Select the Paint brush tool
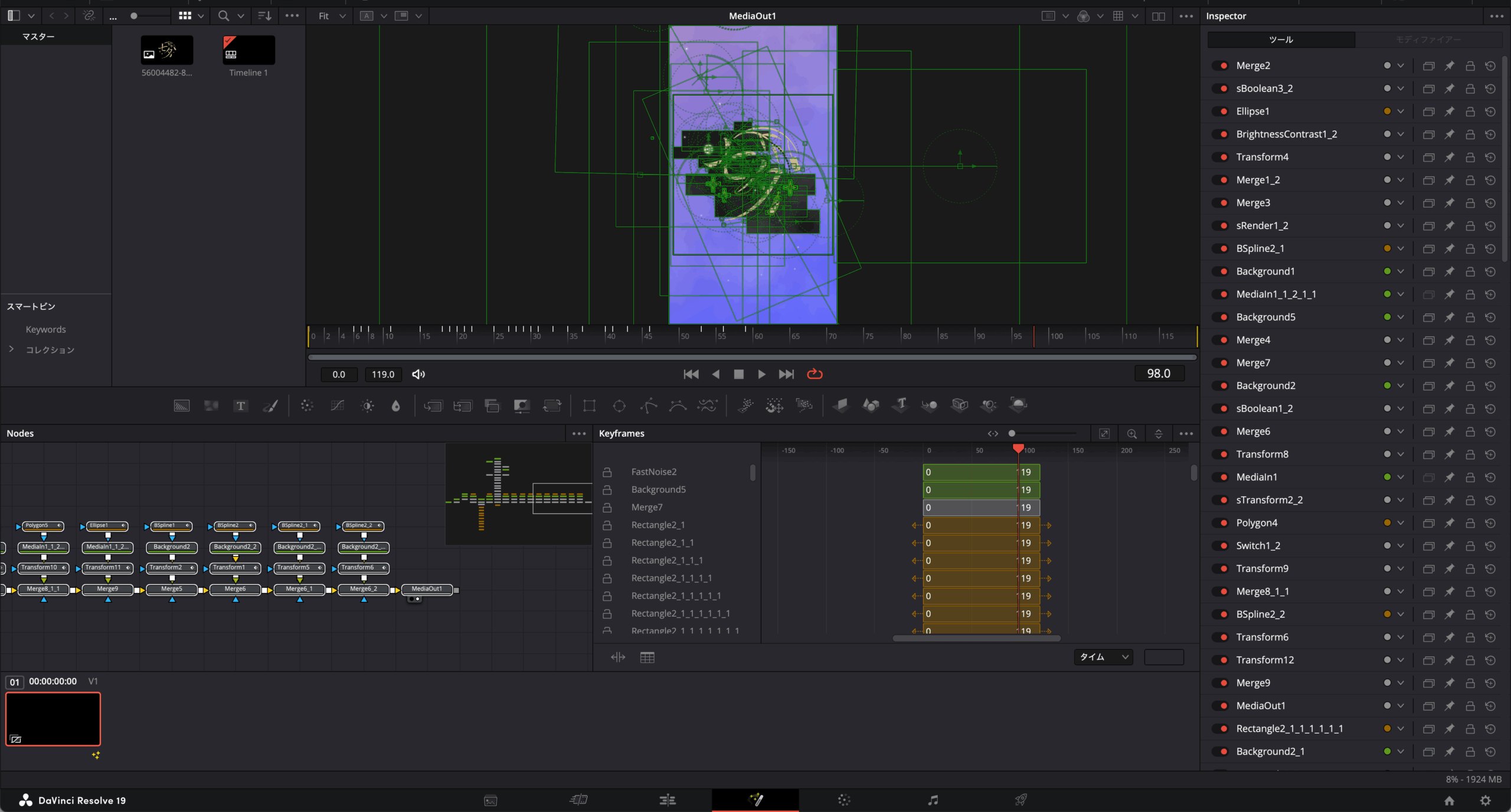This screenshot has width=1511, height=812. (270, 405)
